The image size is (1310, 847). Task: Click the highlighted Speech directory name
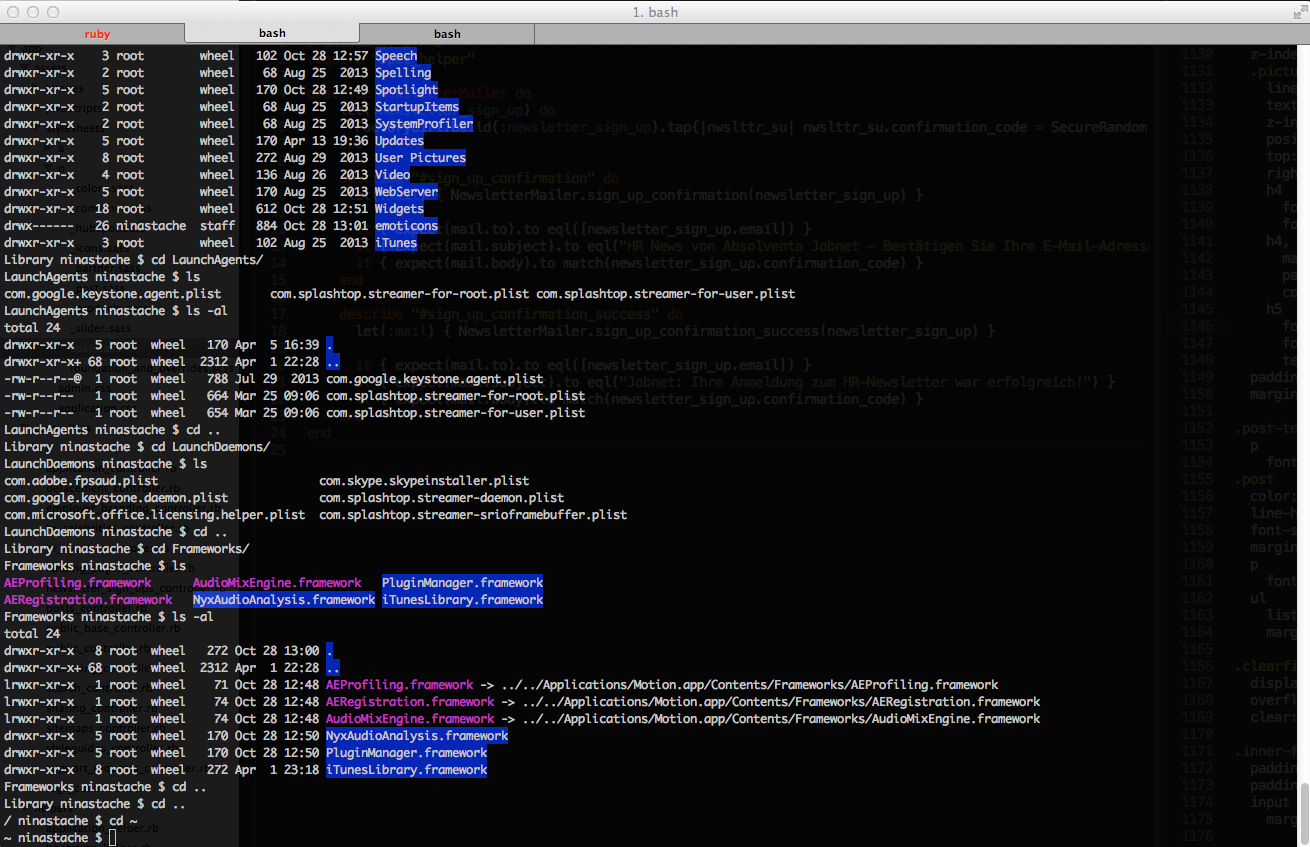pyautogui.click(x=396, y=56)
